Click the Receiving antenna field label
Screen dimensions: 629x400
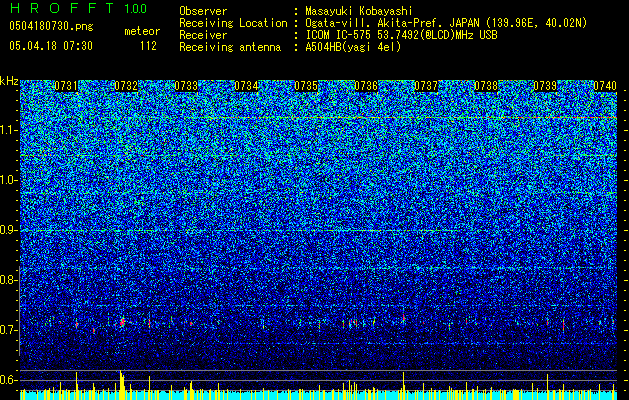(230, 47)
